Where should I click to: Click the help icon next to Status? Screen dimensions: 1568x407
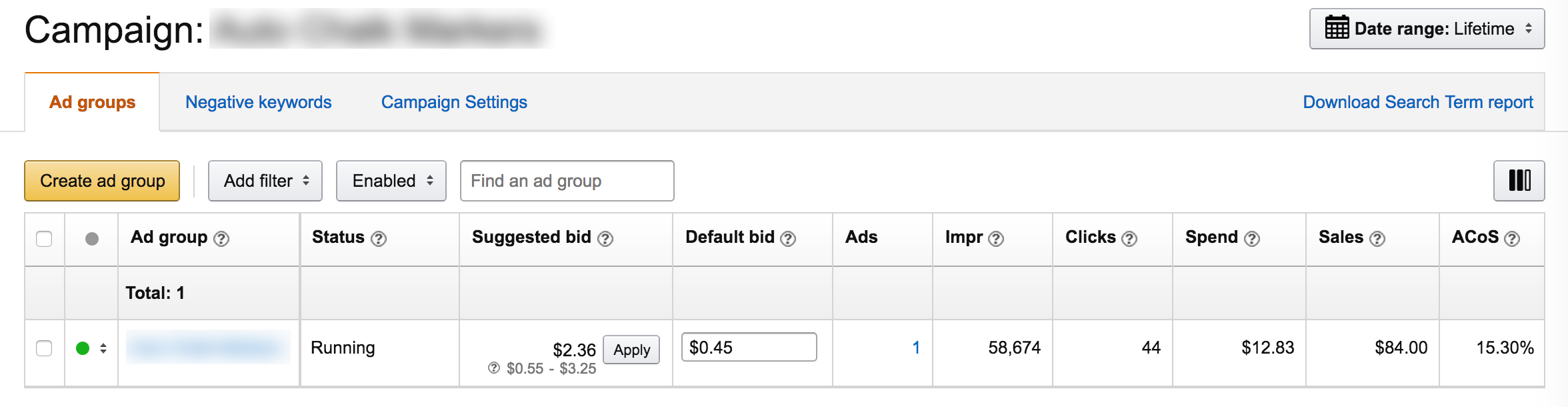pos(379,238)
